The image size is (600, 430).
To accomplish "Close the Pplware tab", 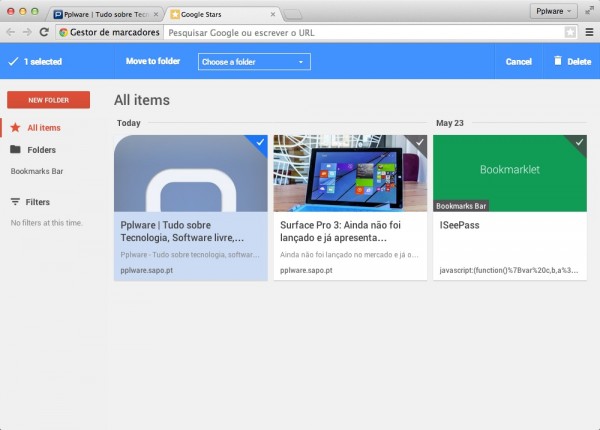I will click(x=156, y=15).
